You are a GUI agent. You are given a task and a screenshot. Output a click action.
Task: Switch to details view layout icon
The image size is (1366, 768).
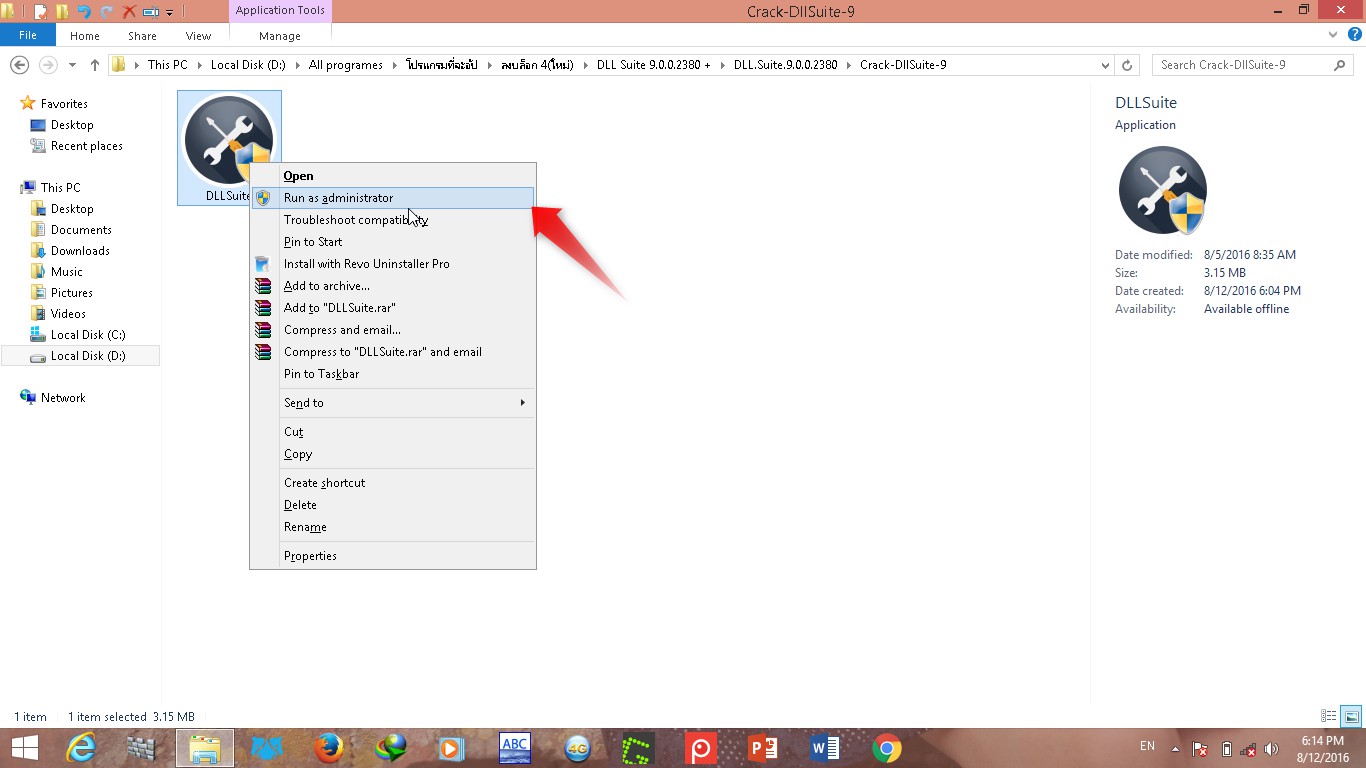click(x=1329, y=716)
